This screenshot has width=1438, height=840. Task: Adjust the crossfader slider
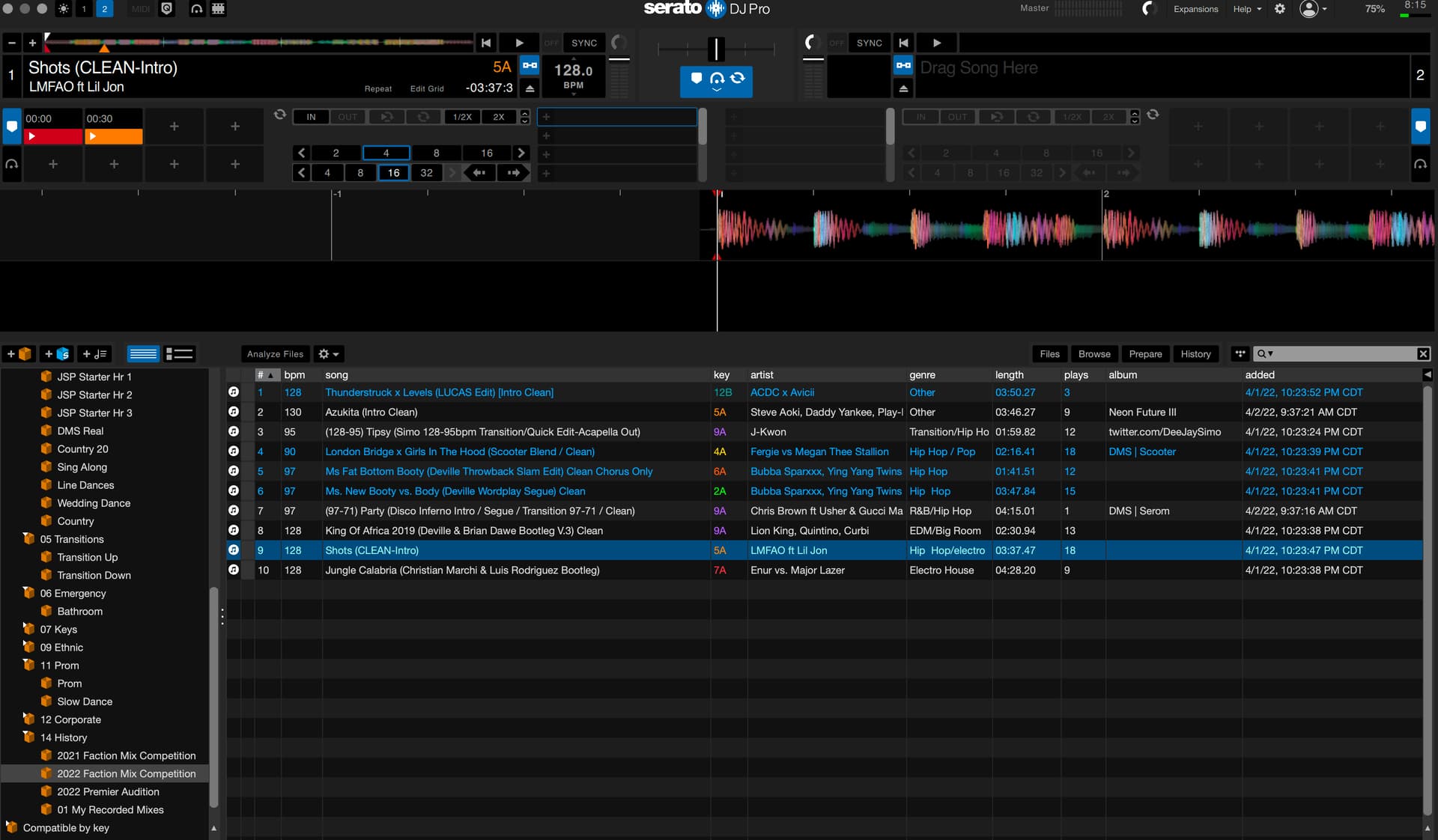[716, 49]
